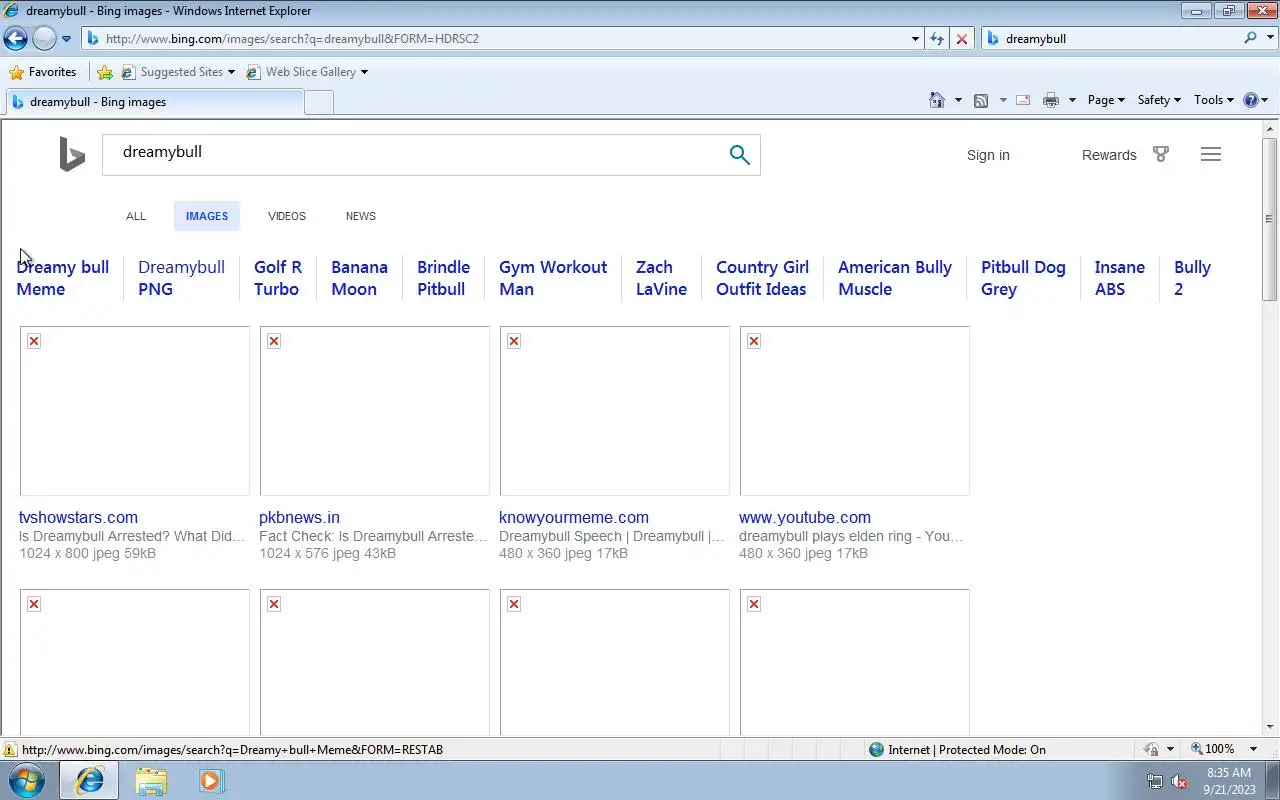The width and height of the screenshot is (1280, 800).
Task: Click the Bing search magnifier button
Action: [x=739, y=155]
